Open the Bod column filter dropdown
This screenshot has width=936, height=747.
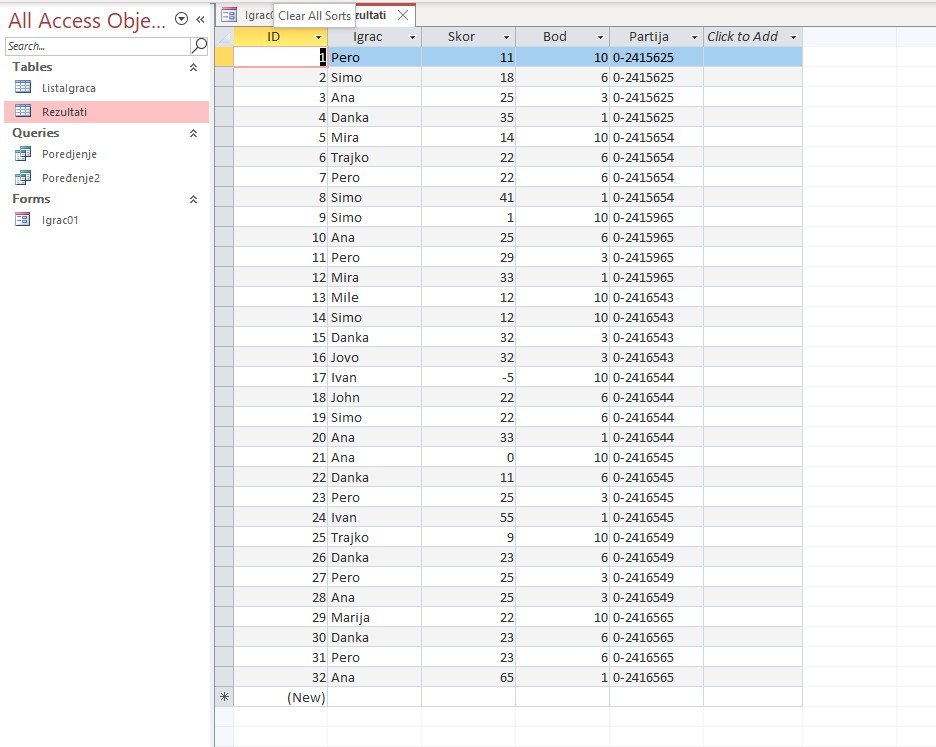pyautogui.click(x=601, y=37)
